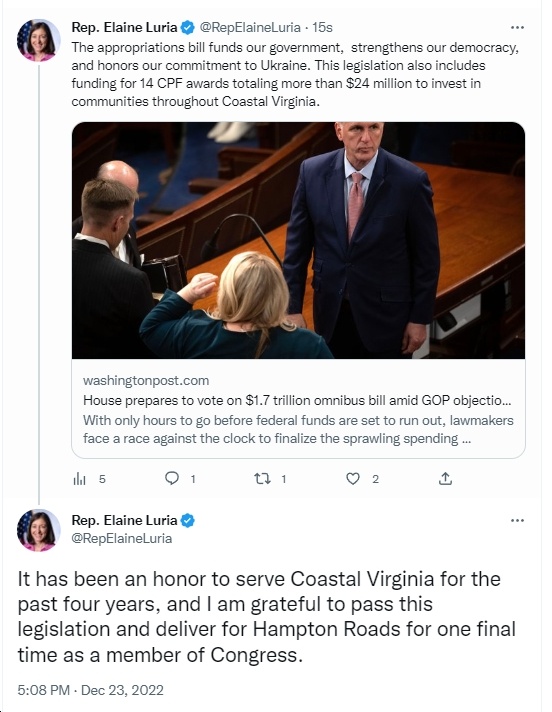Click Rep. Elaine Luria name on second tweet
Viewport: 552px width, 712px height.
124,520
